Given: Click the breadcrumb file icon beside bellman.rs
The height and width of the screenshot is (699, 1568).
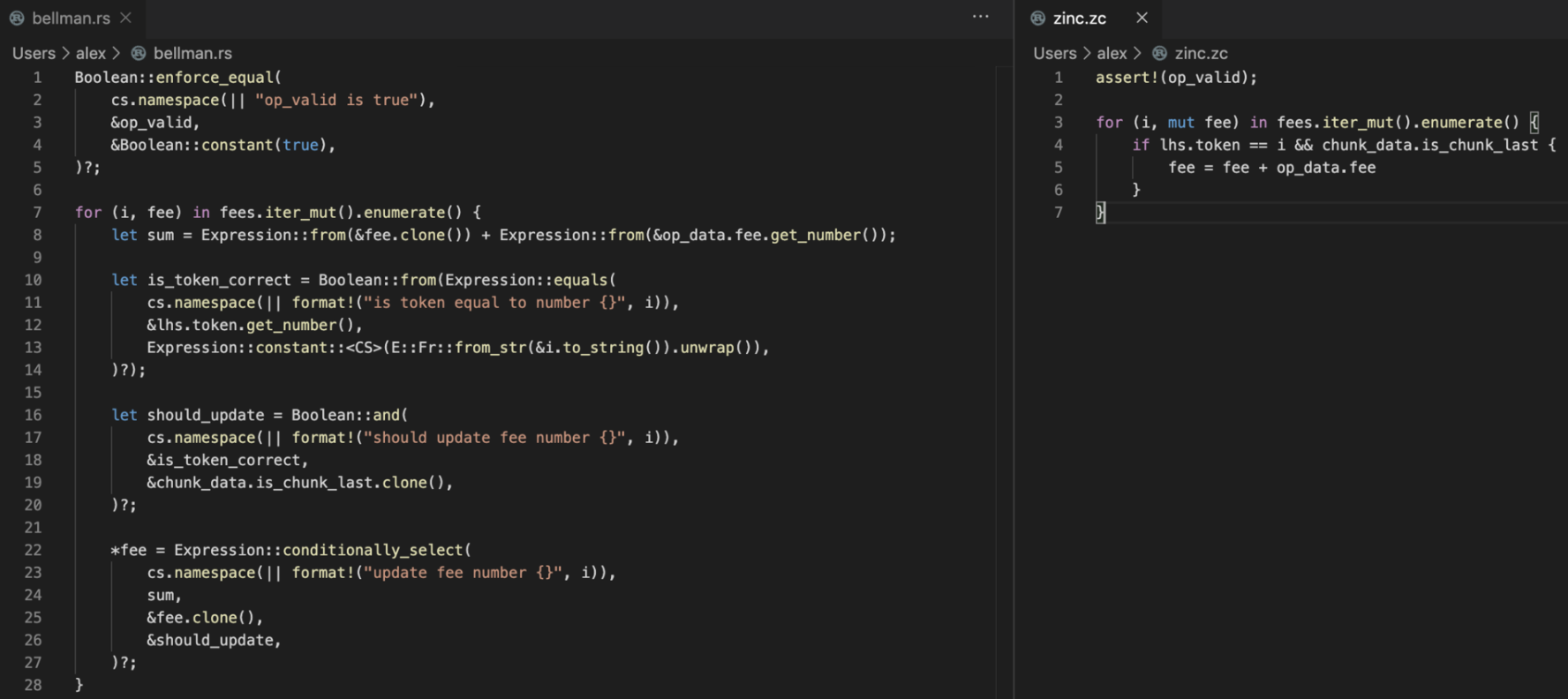Looking at the screenshot, I should click(139, 54).
